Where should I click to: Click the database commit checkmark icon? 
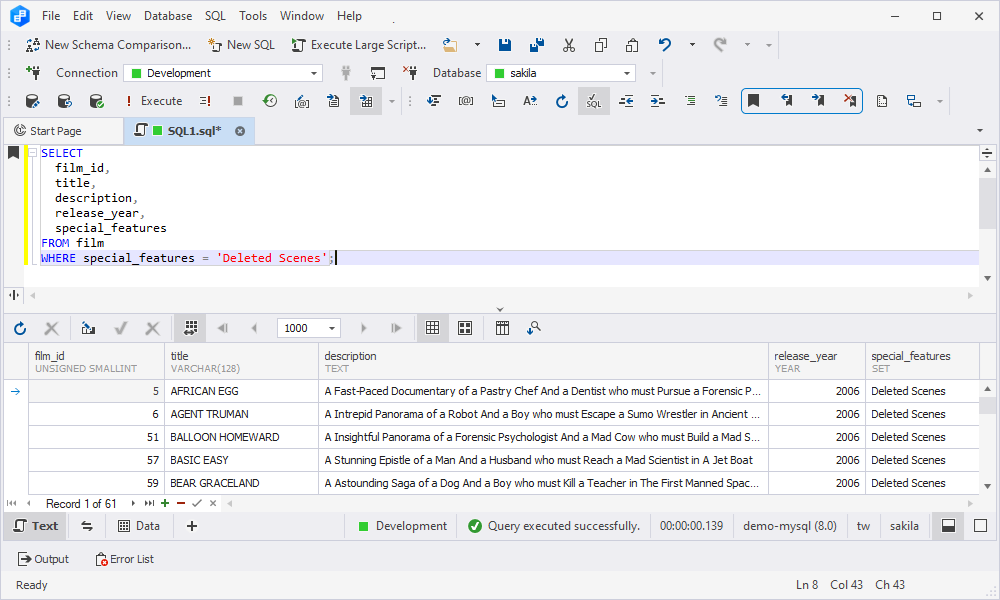96,101
